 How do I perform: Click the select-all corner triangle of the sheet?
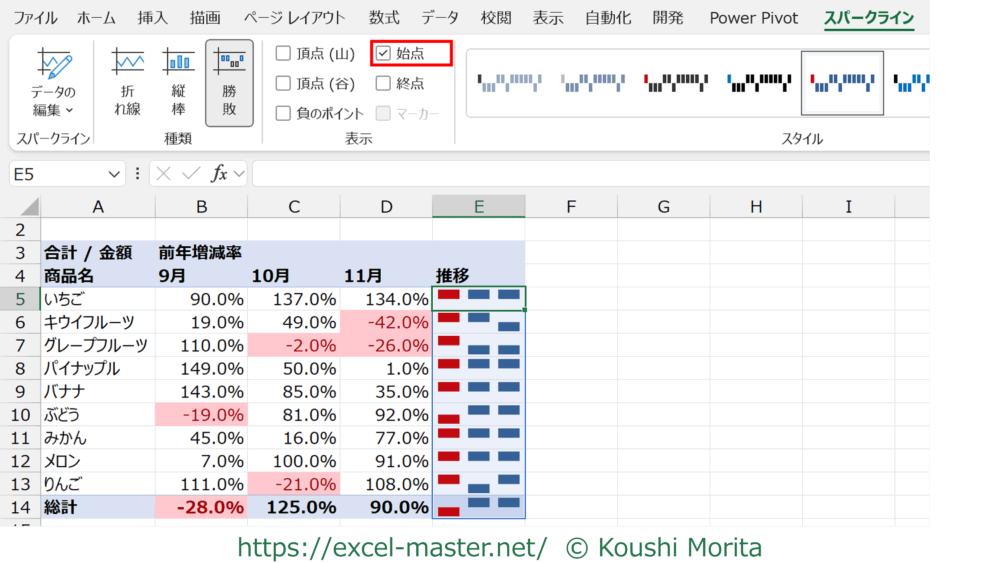[x=27, y=207]
